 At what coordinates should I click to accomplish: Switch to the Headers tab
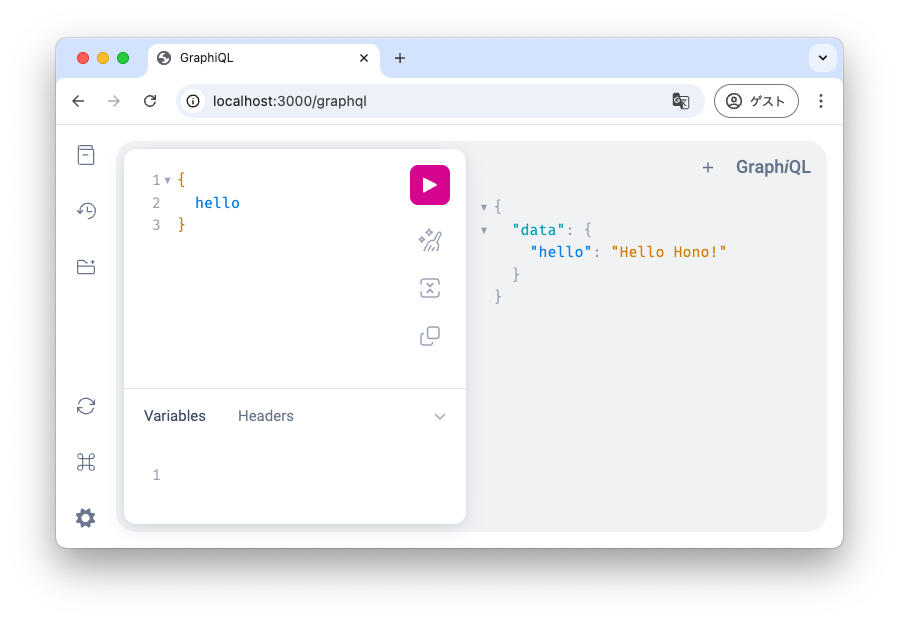[265, 416]
